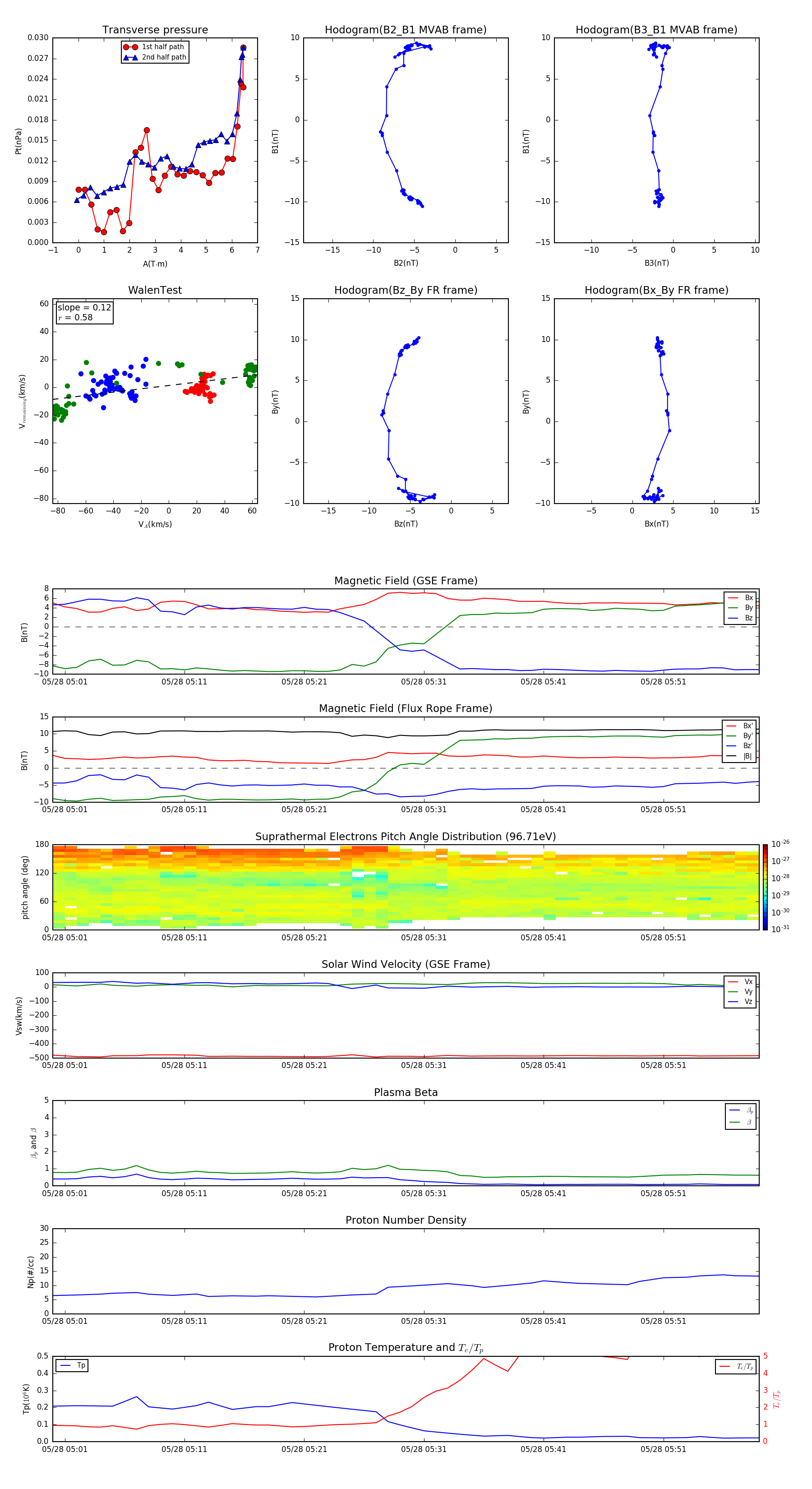This screenshot has height=1489, width=812.
Task: Click 'Hodogram(B2_B1 MVAB frame)' title
Action: click(x=406, y=30)
